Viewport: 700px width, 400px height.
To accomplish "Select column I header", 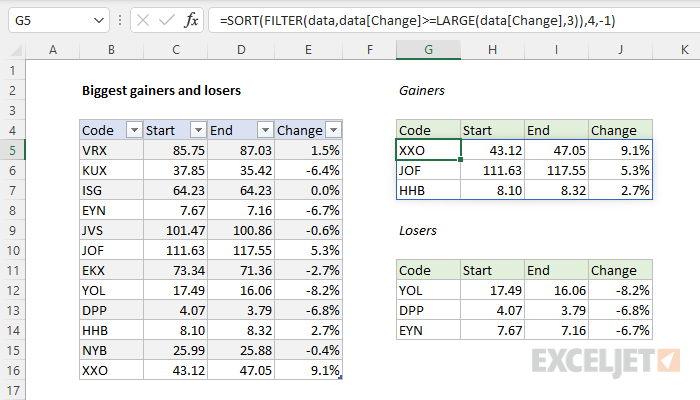I will pyautogui.click(x=556, y=50).
